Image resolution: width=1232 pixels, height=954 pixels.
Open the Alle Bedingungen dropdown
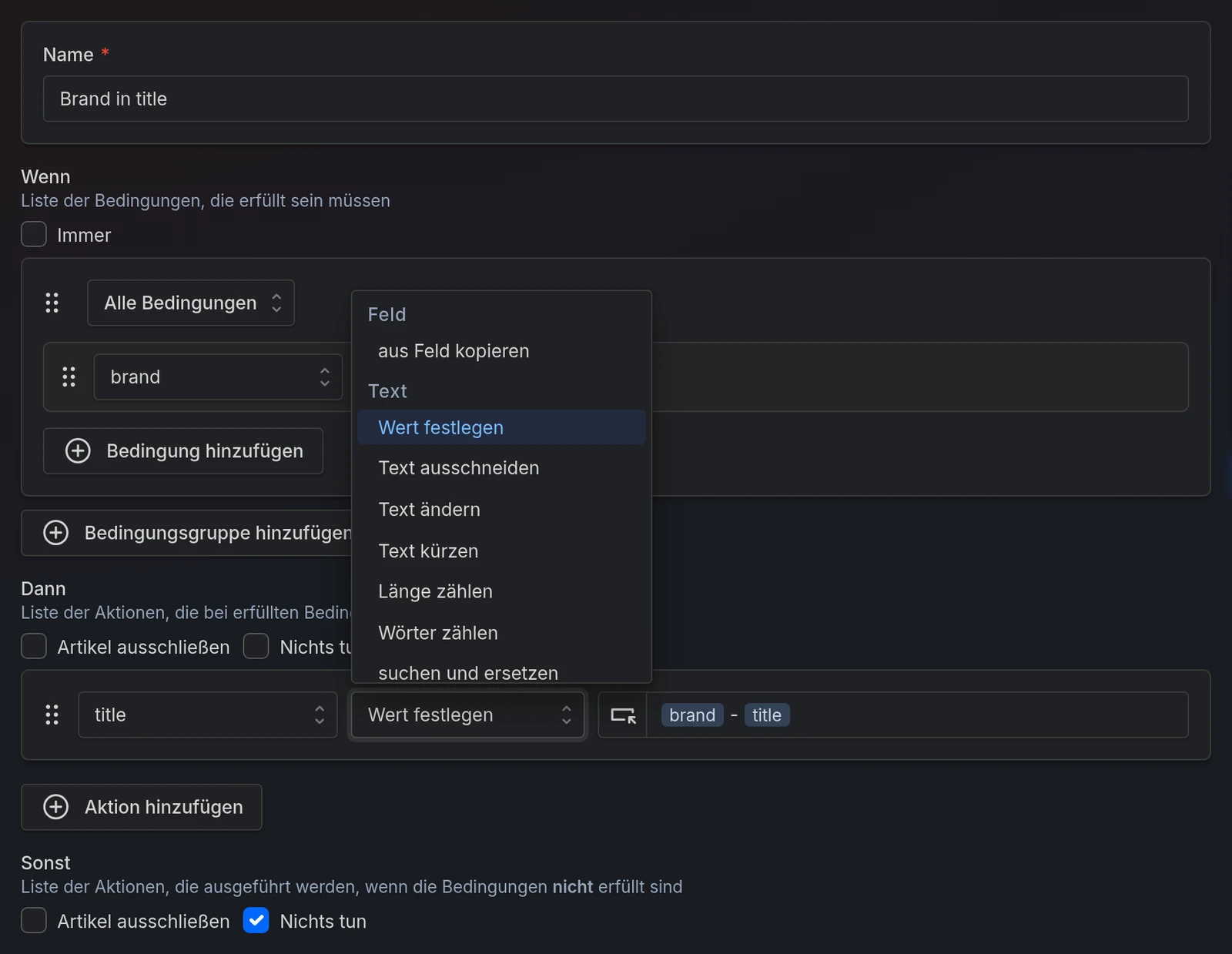(x=191, y=303)
